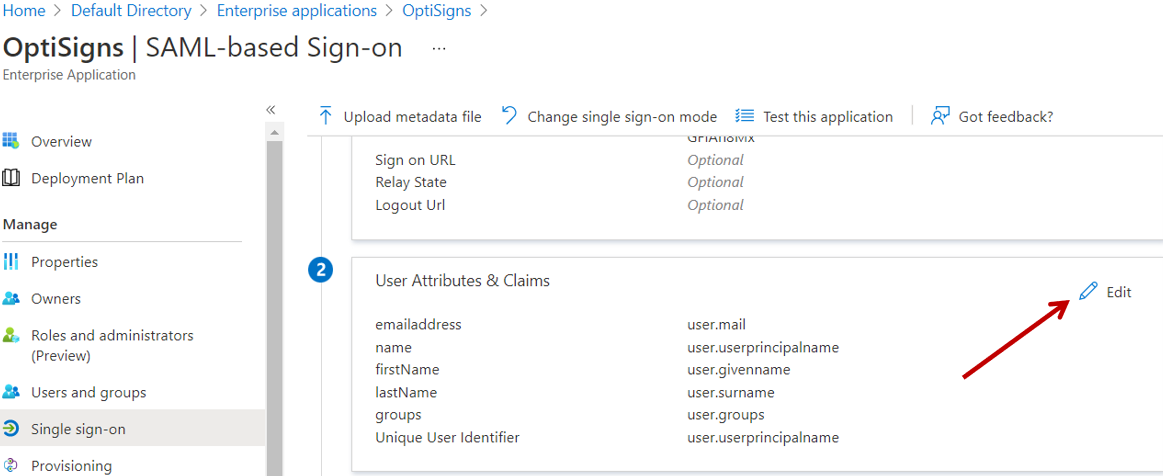The width and height of the screenshot is (1163, 476).
Task: Click the Properties bars icon
Action: click(10, 261)
